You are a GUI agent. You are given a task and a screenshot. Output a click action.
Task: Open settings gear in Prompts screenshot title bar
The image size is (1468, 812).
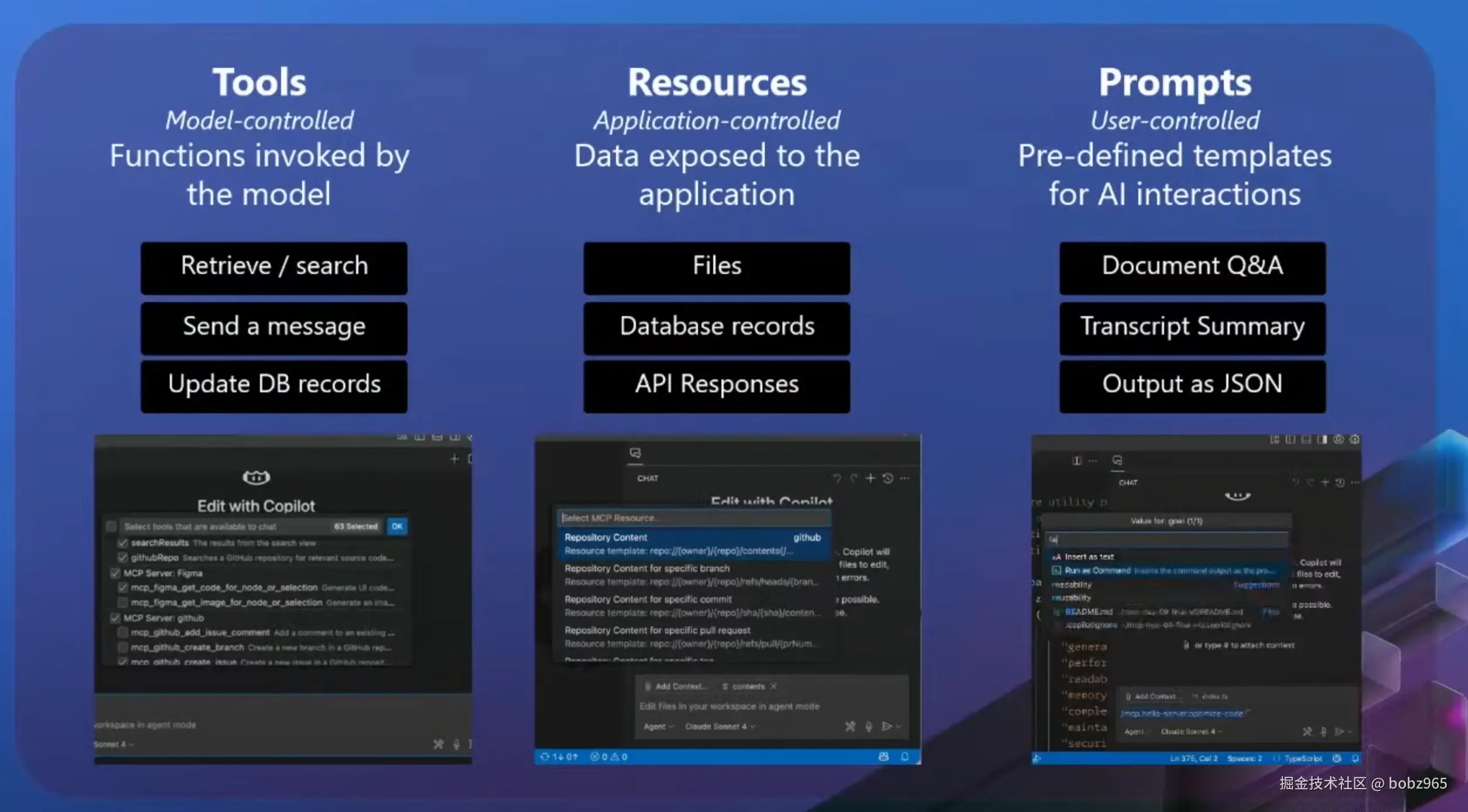point(1354,439)
